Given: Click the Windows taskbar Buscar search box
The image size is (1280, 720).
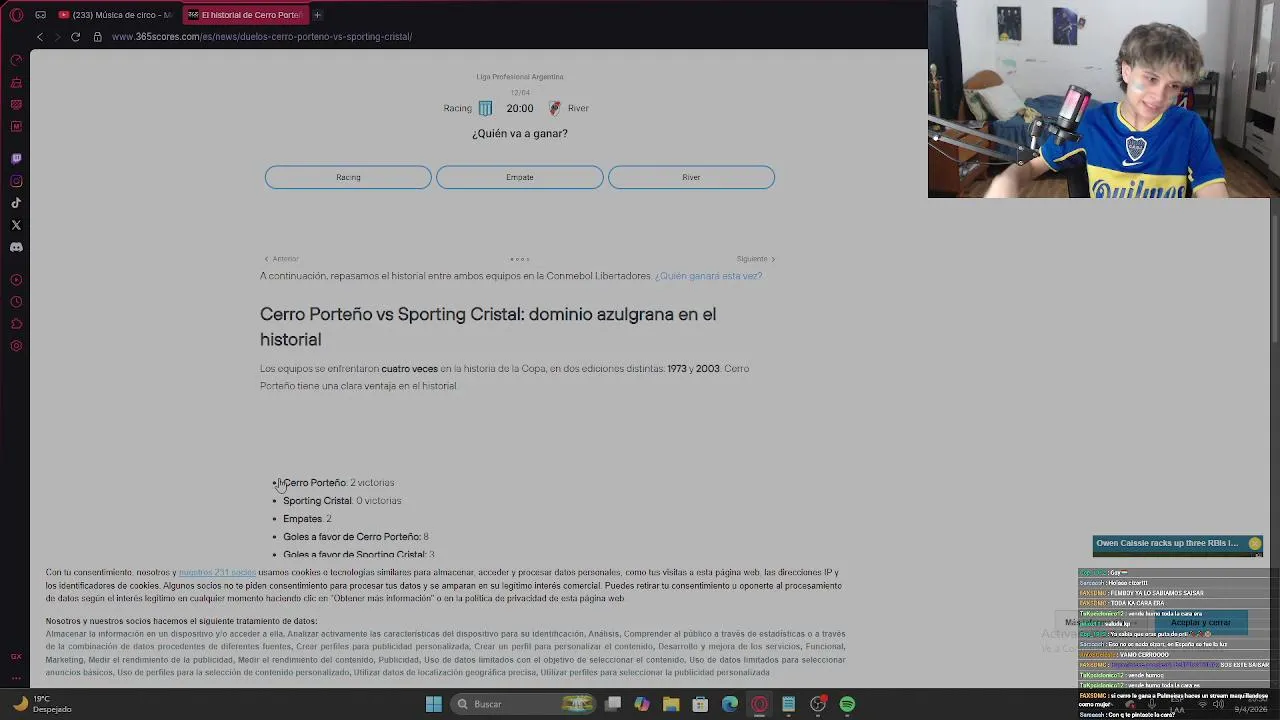Looking at the screenshot, I should (x=522, y=704).
